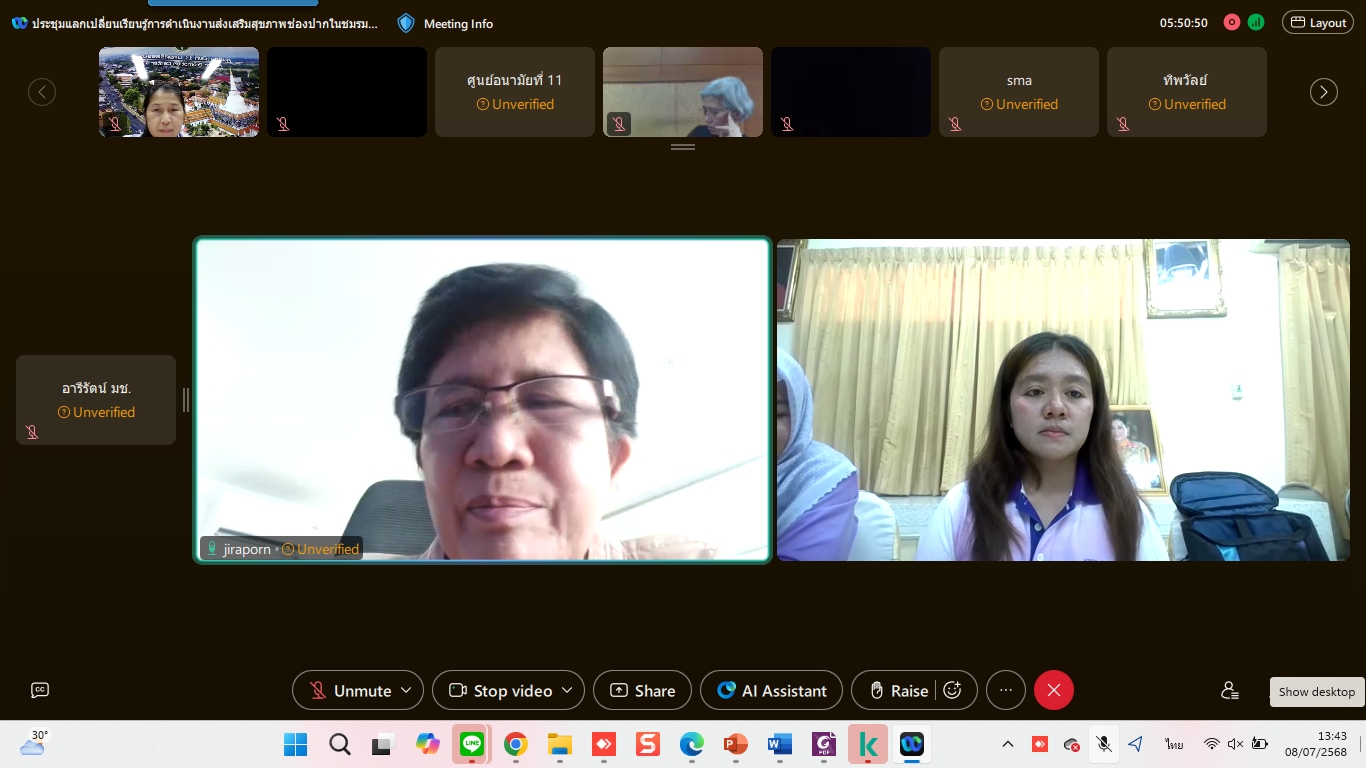The image size is (1366, 768).
Task: Open the Layout menu
Action: (1318, 22)
